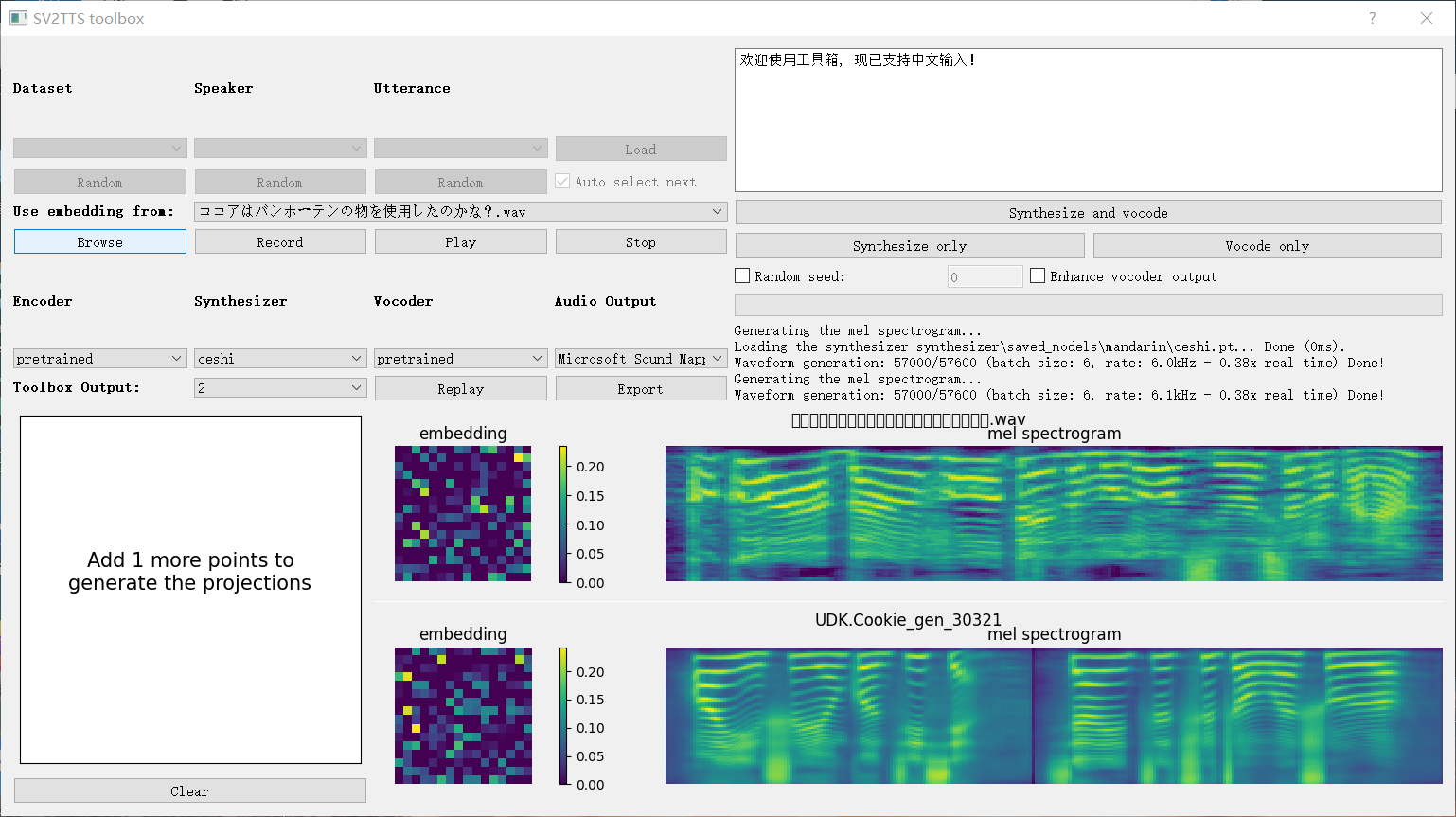Click Random under Dataset
Image resolution: width=1456 pixels, height=817 pixels.
pos(99,183)
